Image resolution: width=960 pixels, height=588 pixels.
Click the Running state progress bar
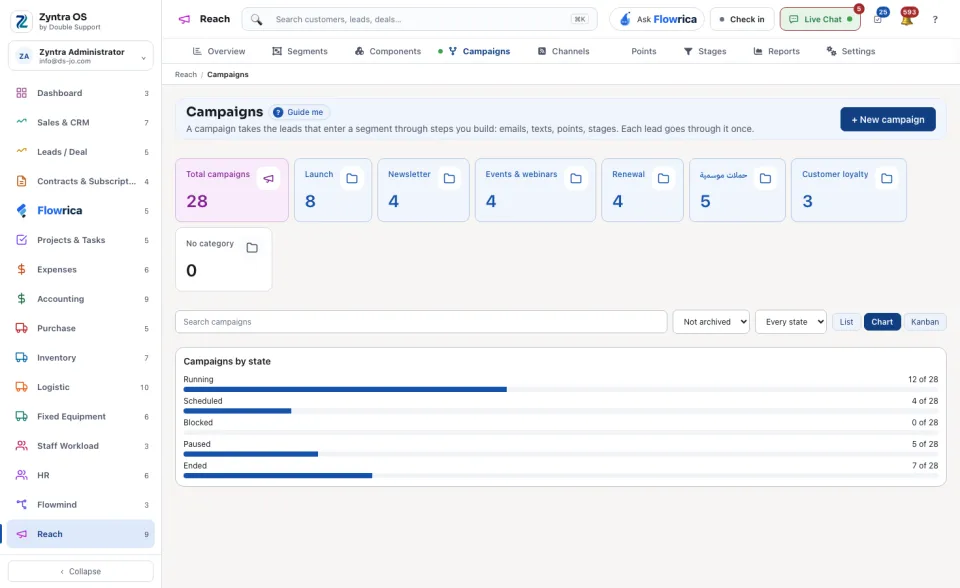point(561,389)
